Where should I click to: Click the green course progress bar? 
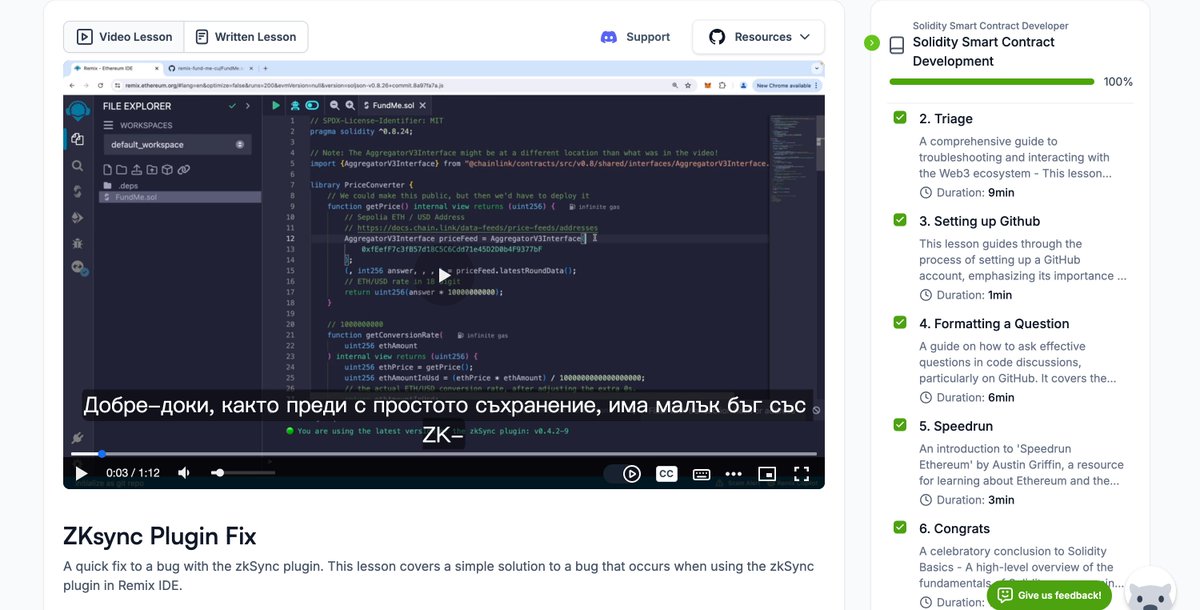(990, 82)
